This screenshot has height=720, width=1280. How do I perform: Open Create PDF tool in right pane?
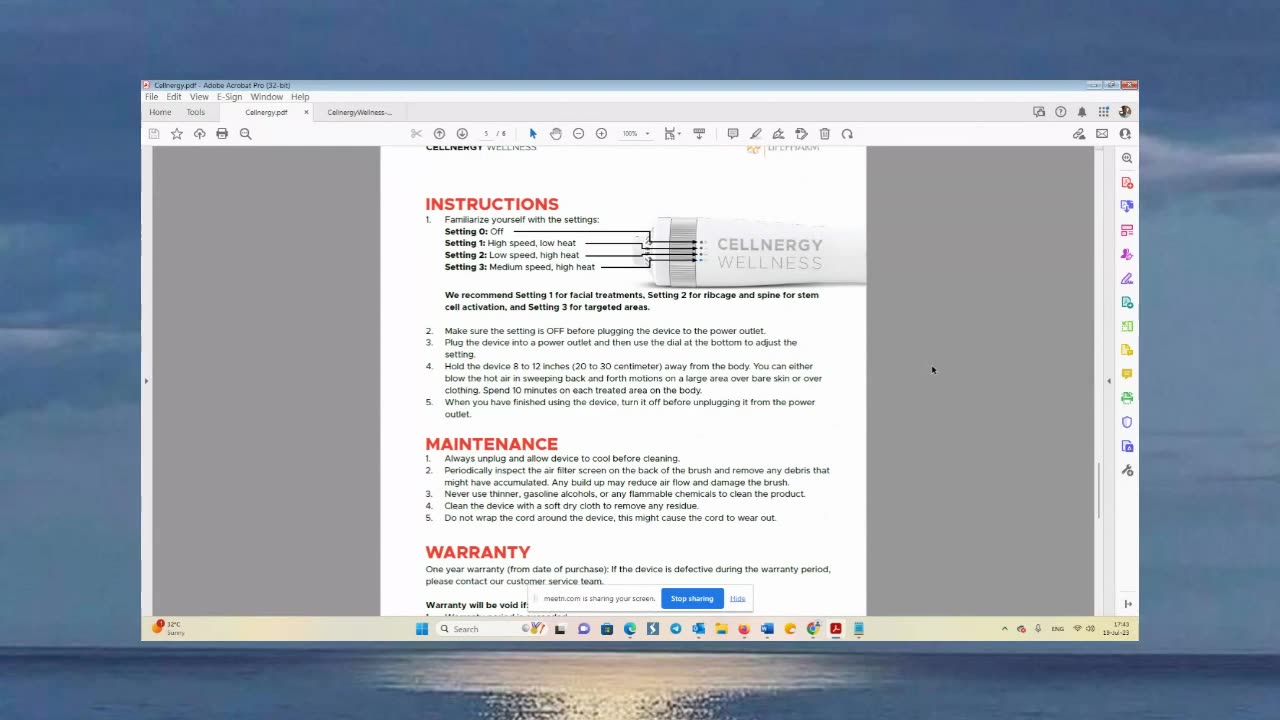click(x=1127, y=182)
